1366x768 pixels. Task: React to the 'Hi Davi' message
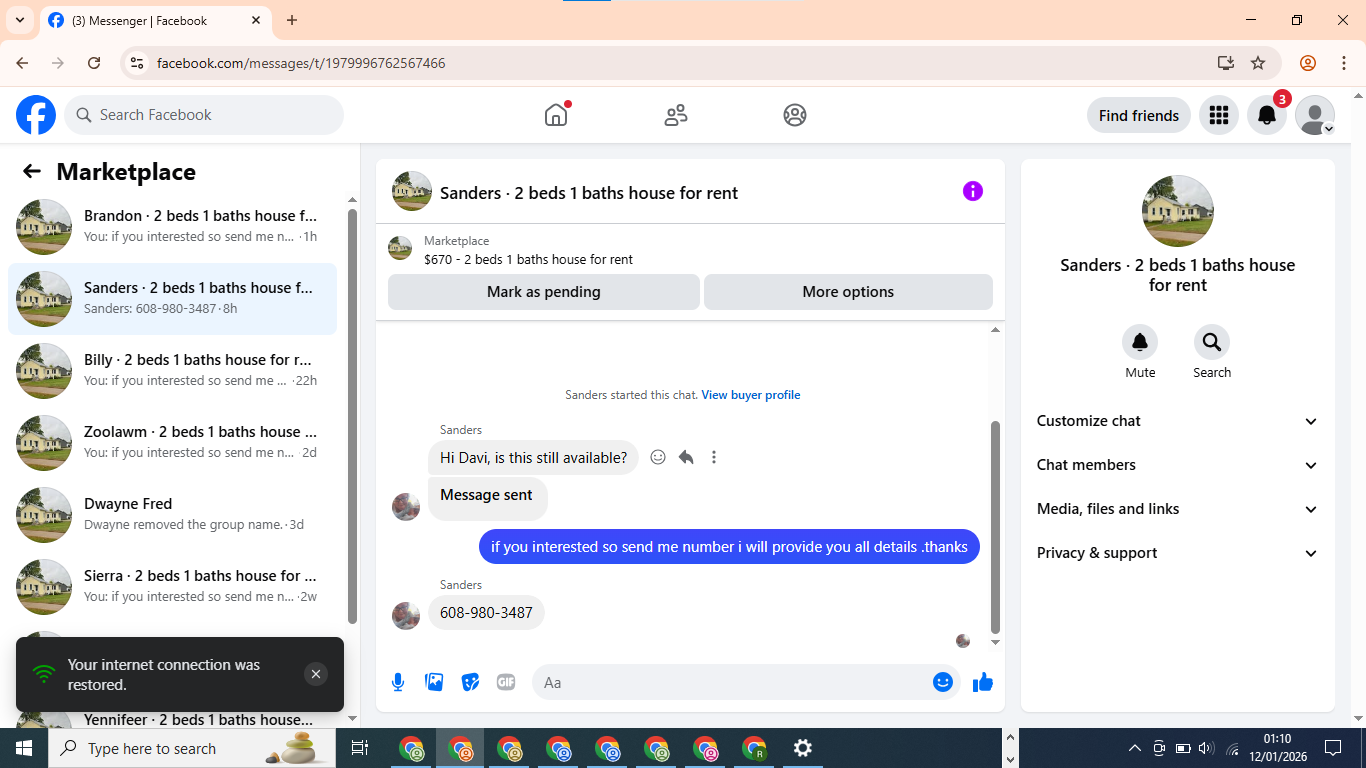658,457
